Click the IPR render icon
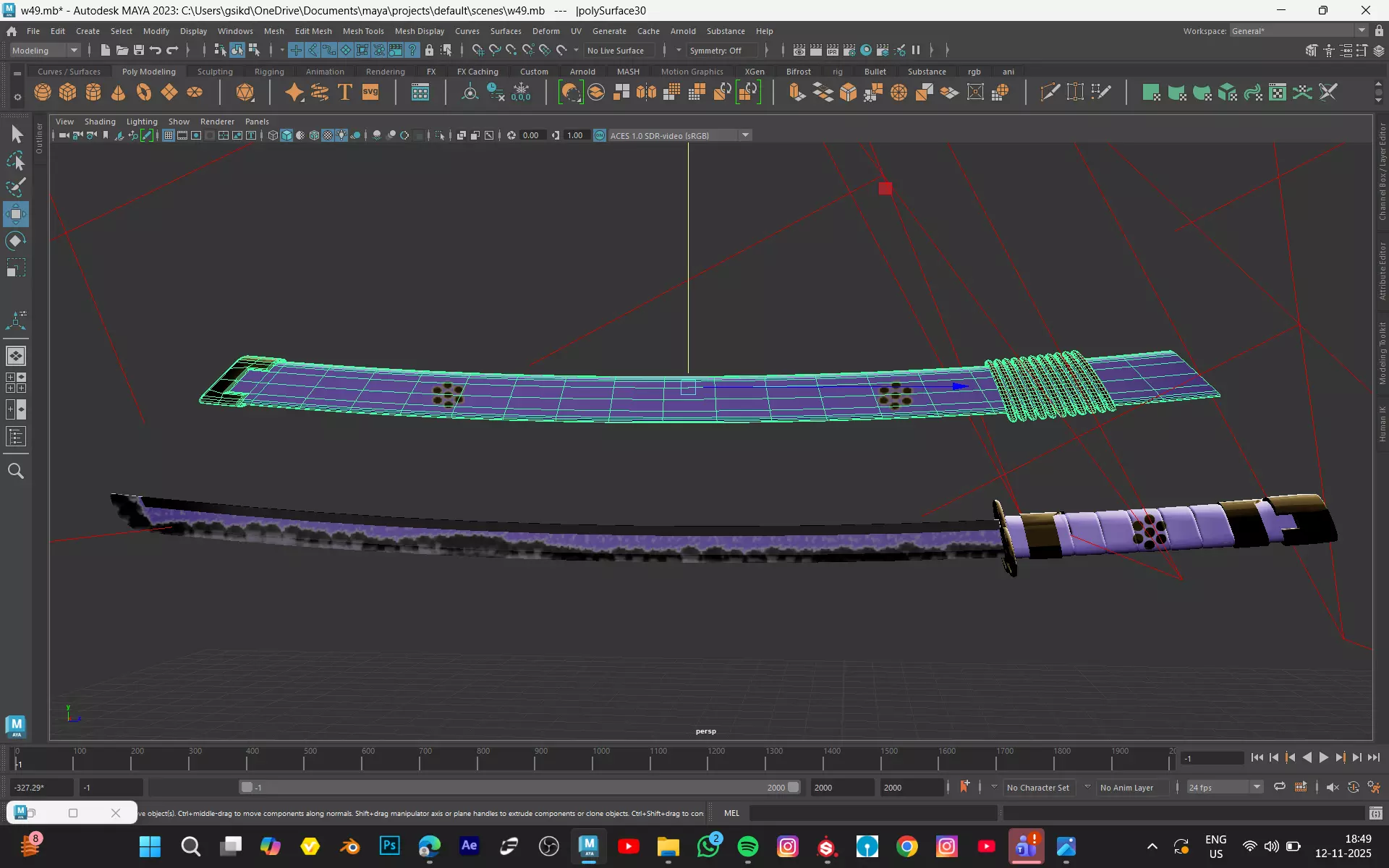This screenshot has height=868, width=1389. (833, 50)
